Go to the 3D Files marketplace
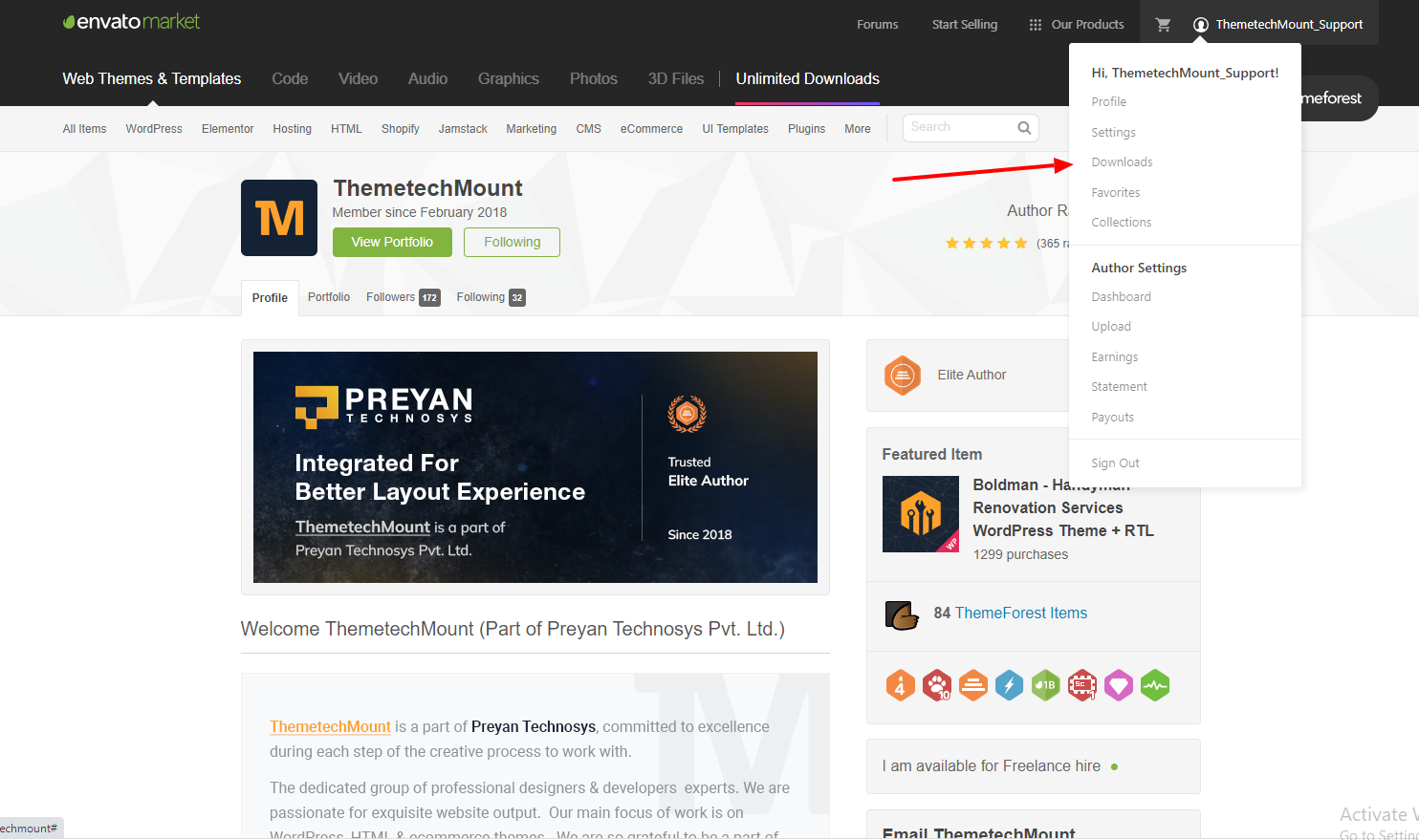This screenshot has height=840, width=1419. [676, 79]
